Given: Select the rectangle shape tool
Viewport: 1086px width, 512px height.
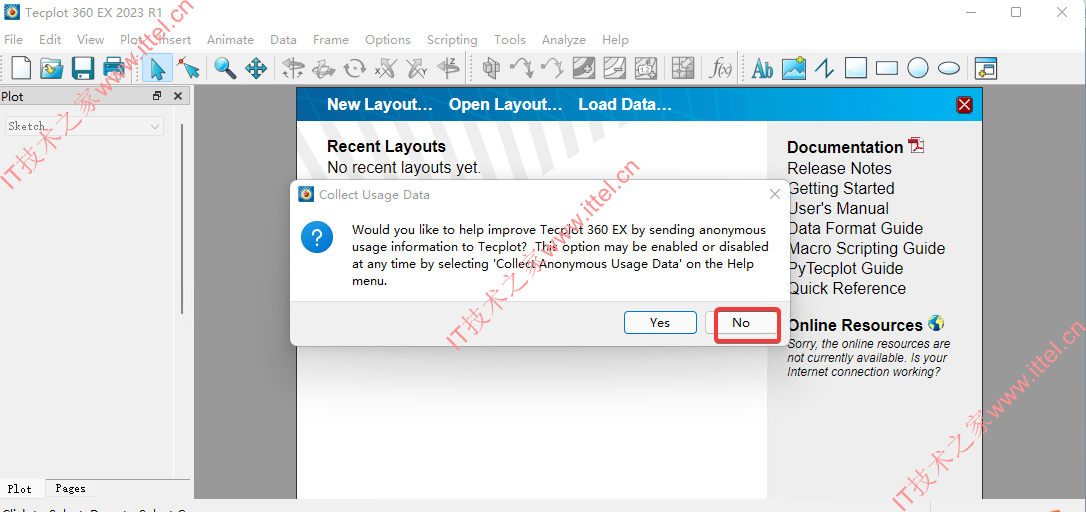Looking at the screenshot, I should click(x=887, y=68).
